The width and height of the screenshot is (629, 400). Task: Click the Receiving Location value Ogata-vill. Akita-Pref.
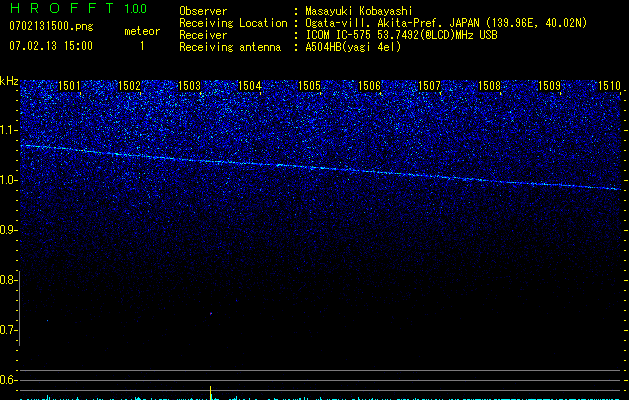[392, 23]
